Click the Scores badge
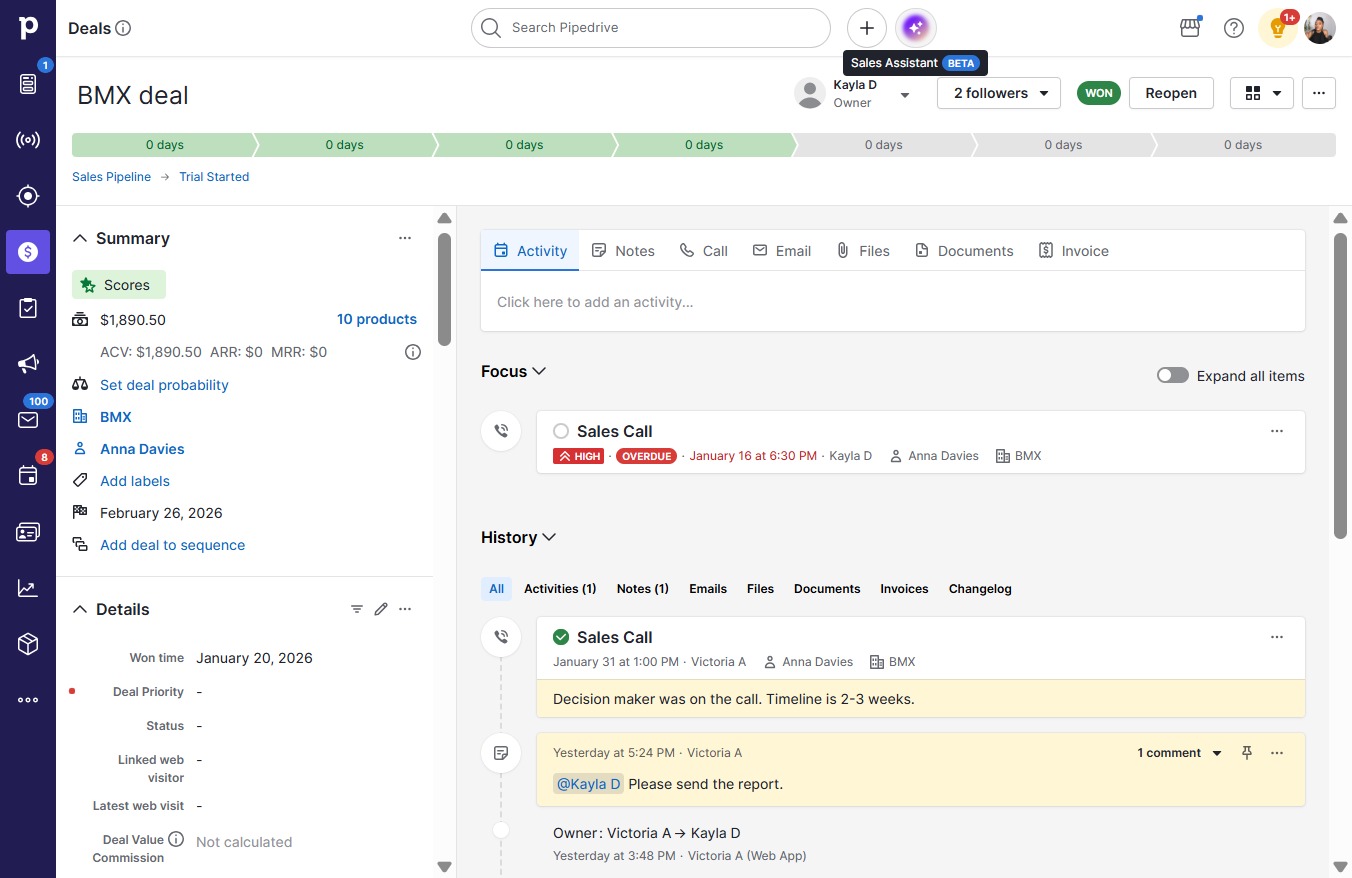 [x=119, y=285]
